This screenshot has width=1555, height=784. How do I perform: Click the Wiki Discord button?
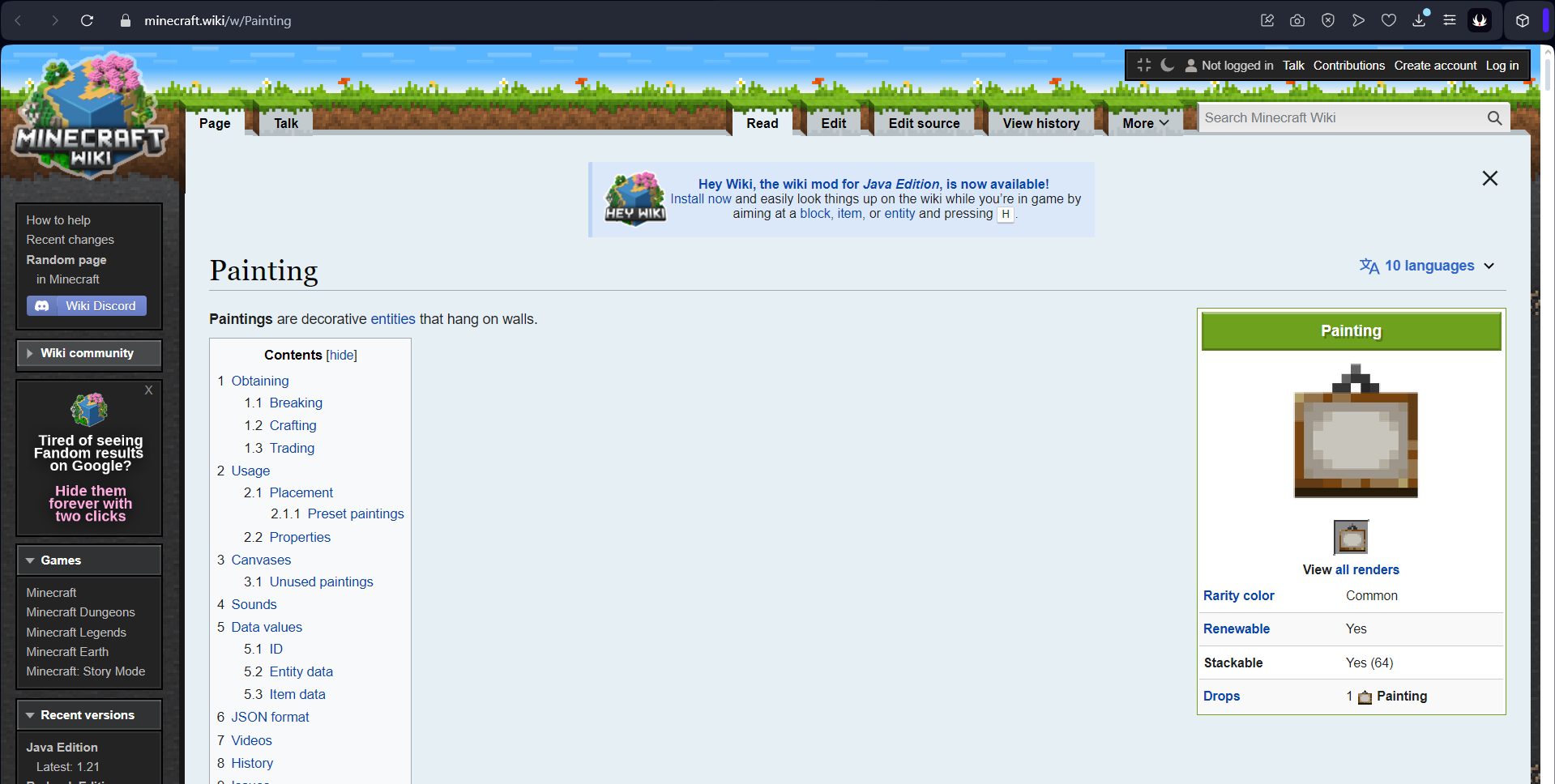click(87, 305)
